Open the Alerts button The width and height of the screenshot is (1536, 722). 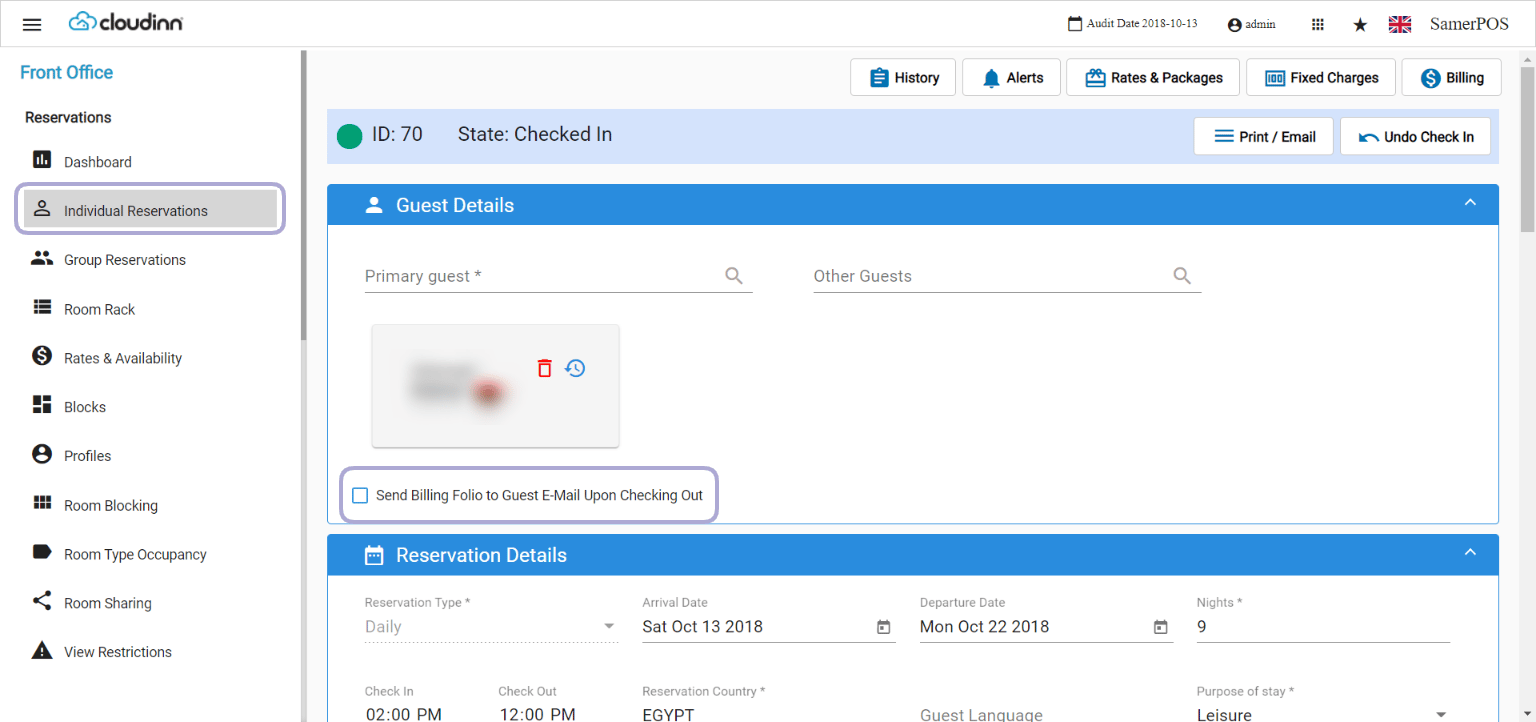pyautogui.click(x=1011, y=77)
